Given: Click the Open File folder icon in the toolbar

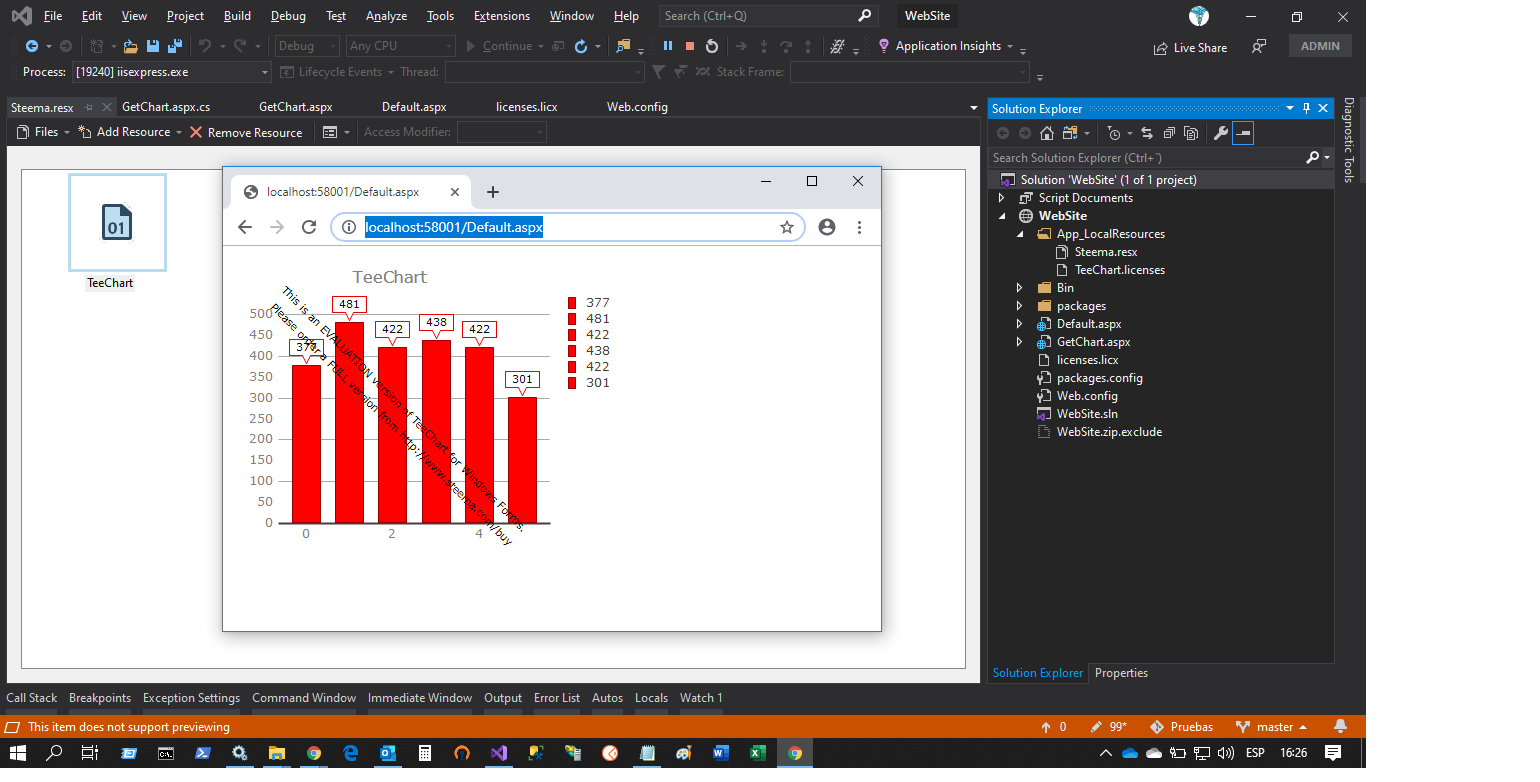Looking at the screenshot, I should [130, 46].
